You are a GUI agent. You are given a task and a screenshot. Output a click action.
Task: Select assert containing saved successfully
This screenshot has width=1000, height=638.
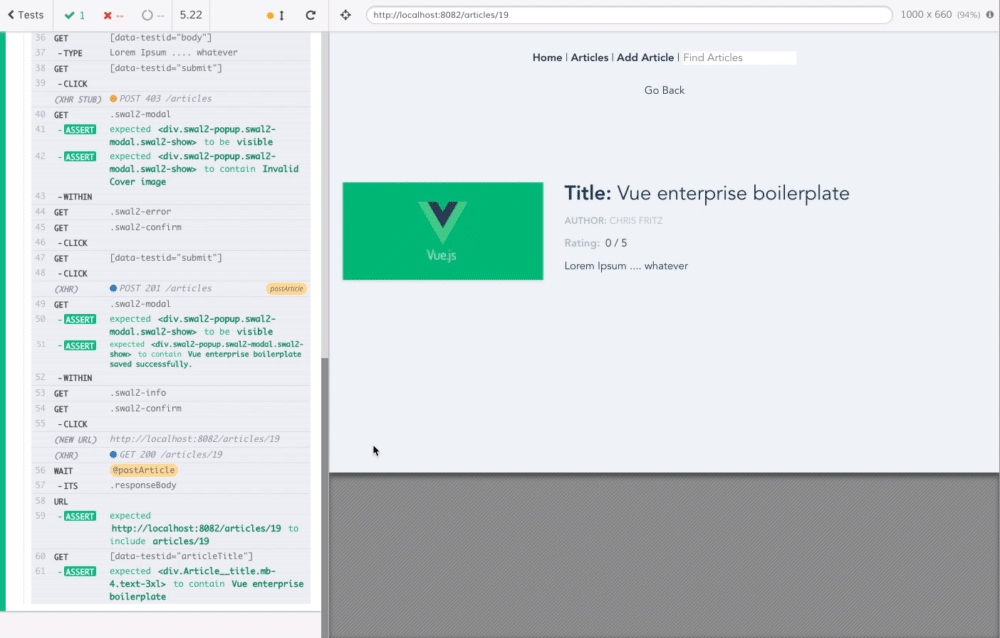click(171, 354)
